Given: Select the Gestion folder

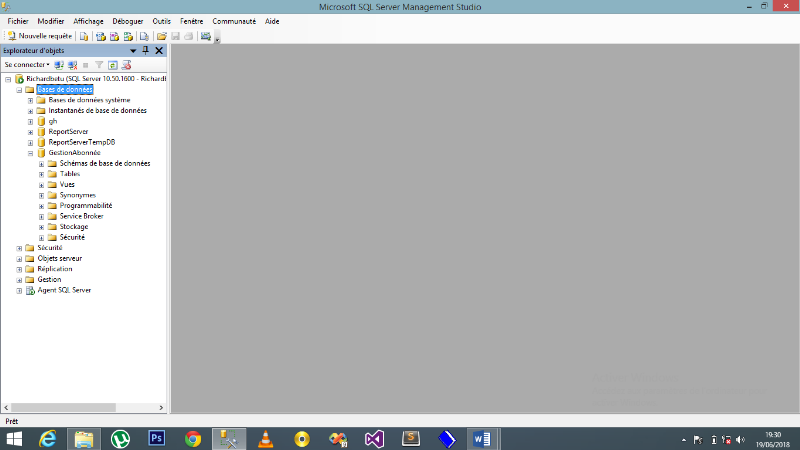Looking at the screenshot, I should (x=49, y=280).
